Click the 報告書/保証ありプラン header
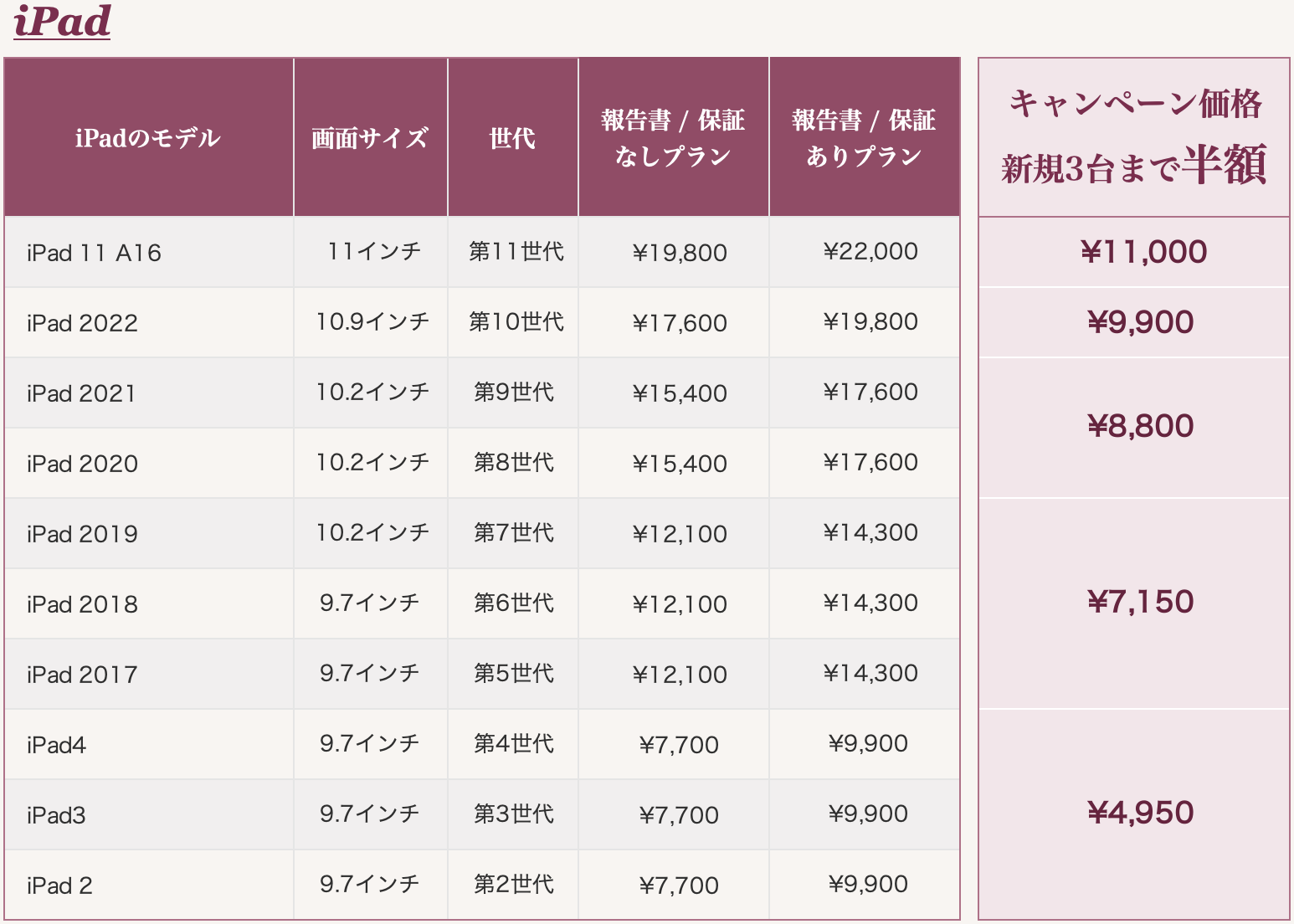Screen dimensions: 1294x924 pos(865,137)
